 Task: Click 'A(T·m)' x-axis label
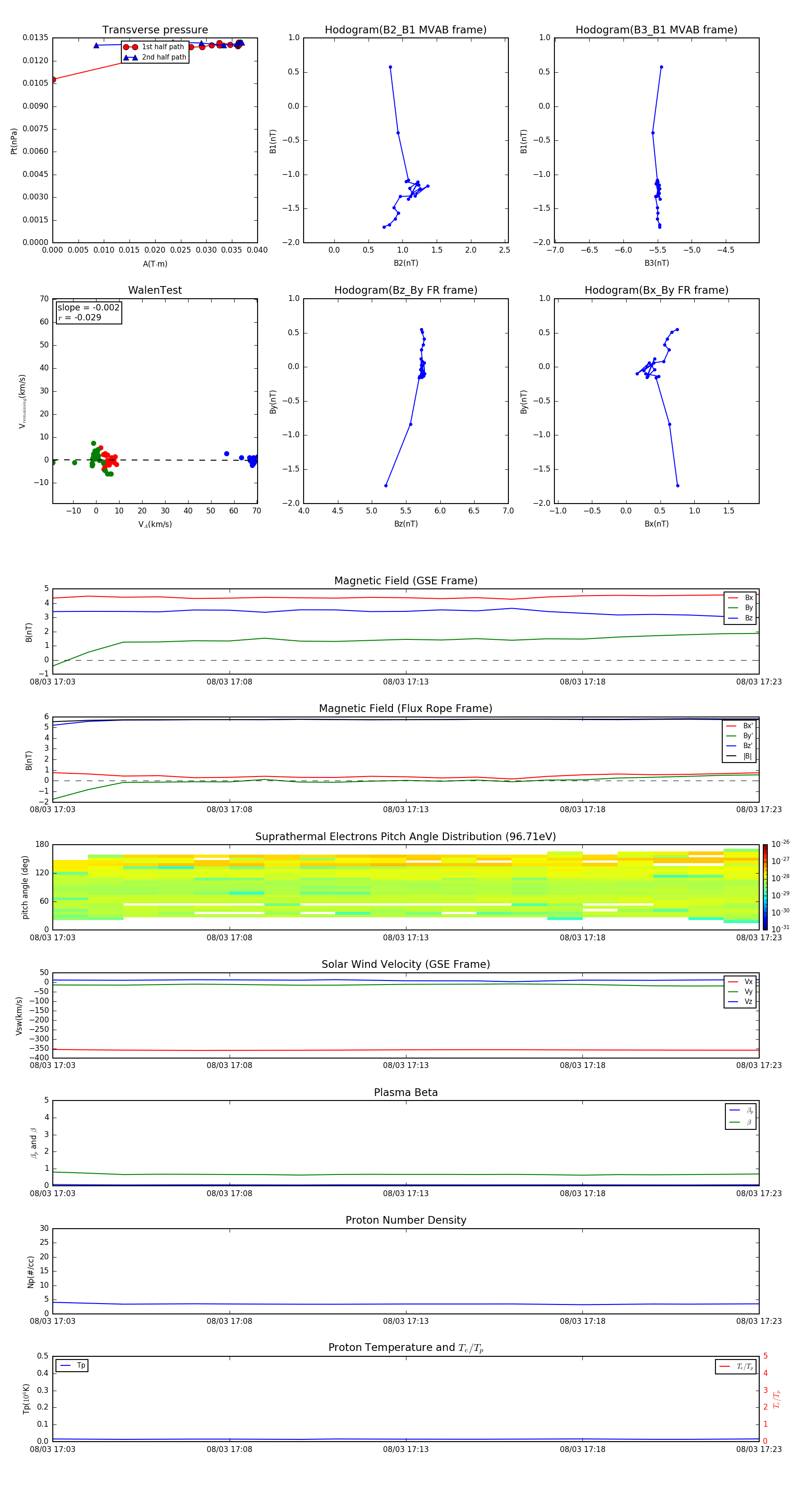[155, 264]
